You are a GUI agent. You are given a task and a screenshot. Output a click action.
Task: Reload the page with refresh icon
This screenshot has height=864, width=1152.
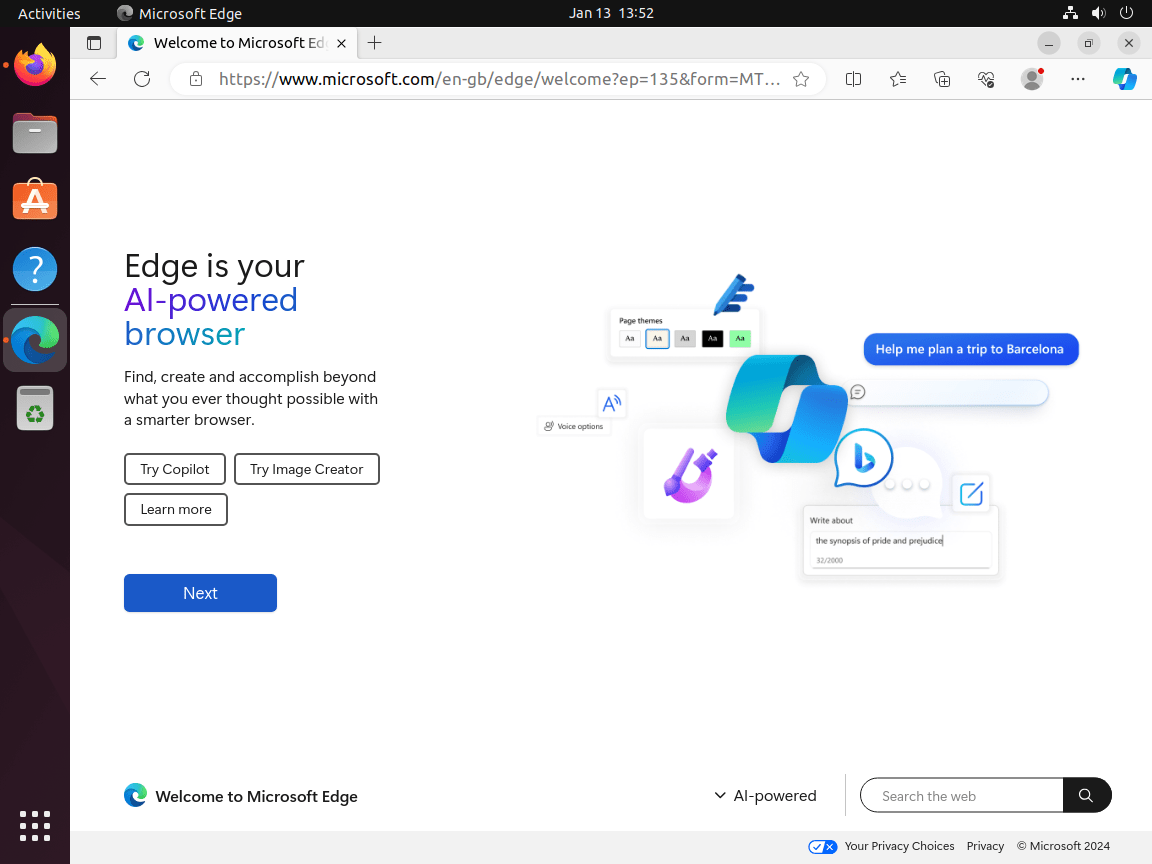click(142, 79)
